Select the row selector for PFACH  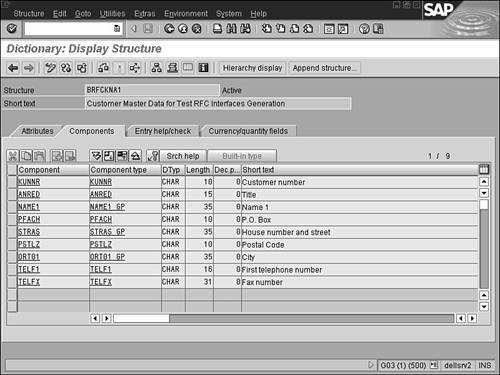pos(12,219)
